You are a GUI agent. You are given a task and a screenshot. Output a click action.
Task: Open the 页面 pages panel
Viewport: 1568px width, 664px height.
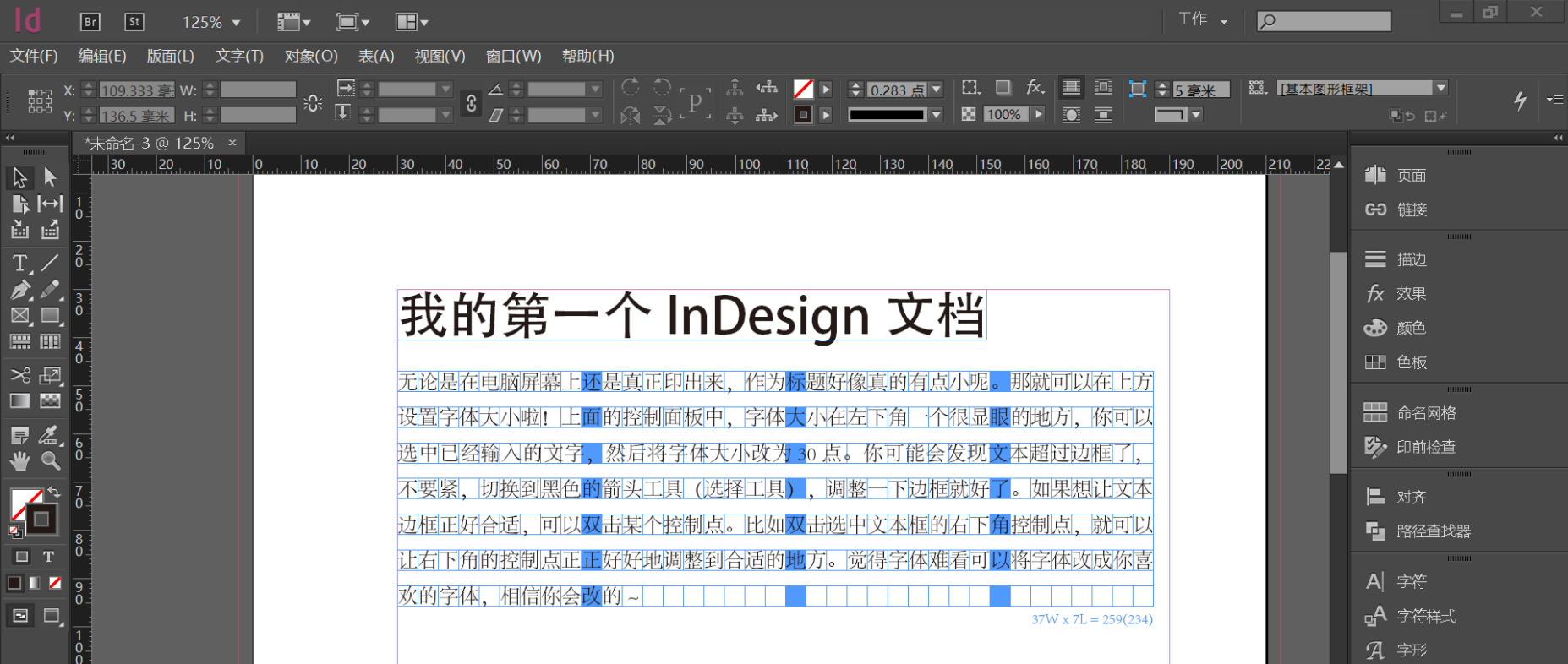tap(1396, 176)
